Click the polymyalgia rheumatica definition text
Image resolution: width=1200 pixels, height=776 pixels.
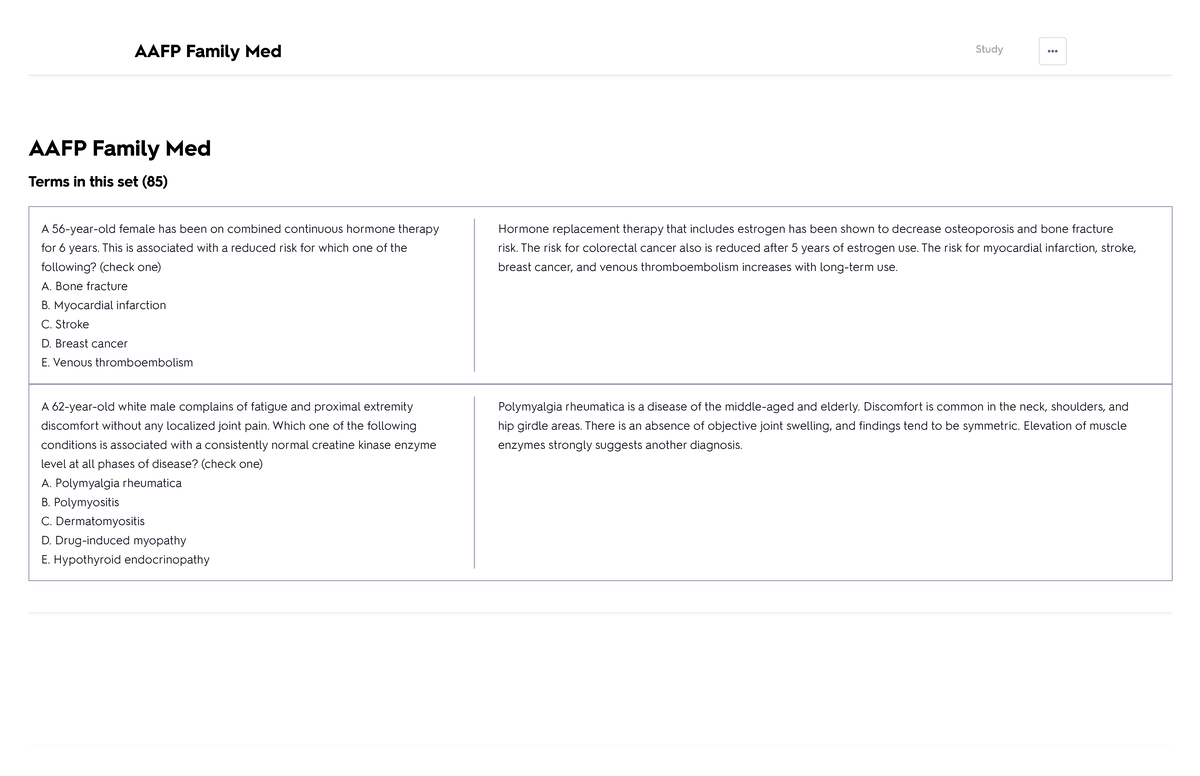812,425
